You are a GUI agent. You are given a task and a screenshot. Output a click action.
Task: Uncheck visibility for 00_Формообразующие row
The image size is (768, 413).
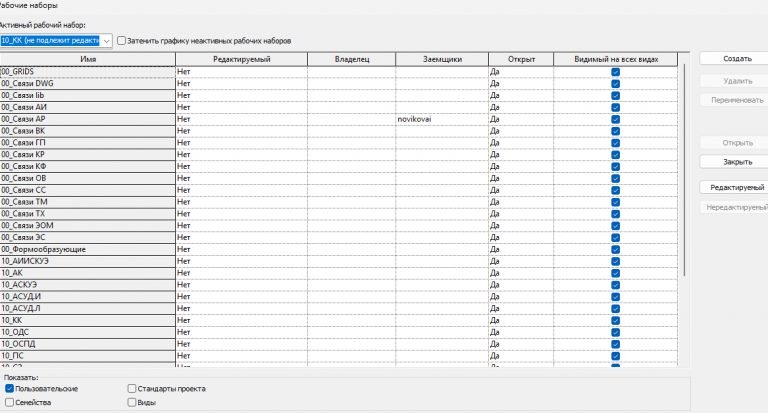click(x=616, y=249)
